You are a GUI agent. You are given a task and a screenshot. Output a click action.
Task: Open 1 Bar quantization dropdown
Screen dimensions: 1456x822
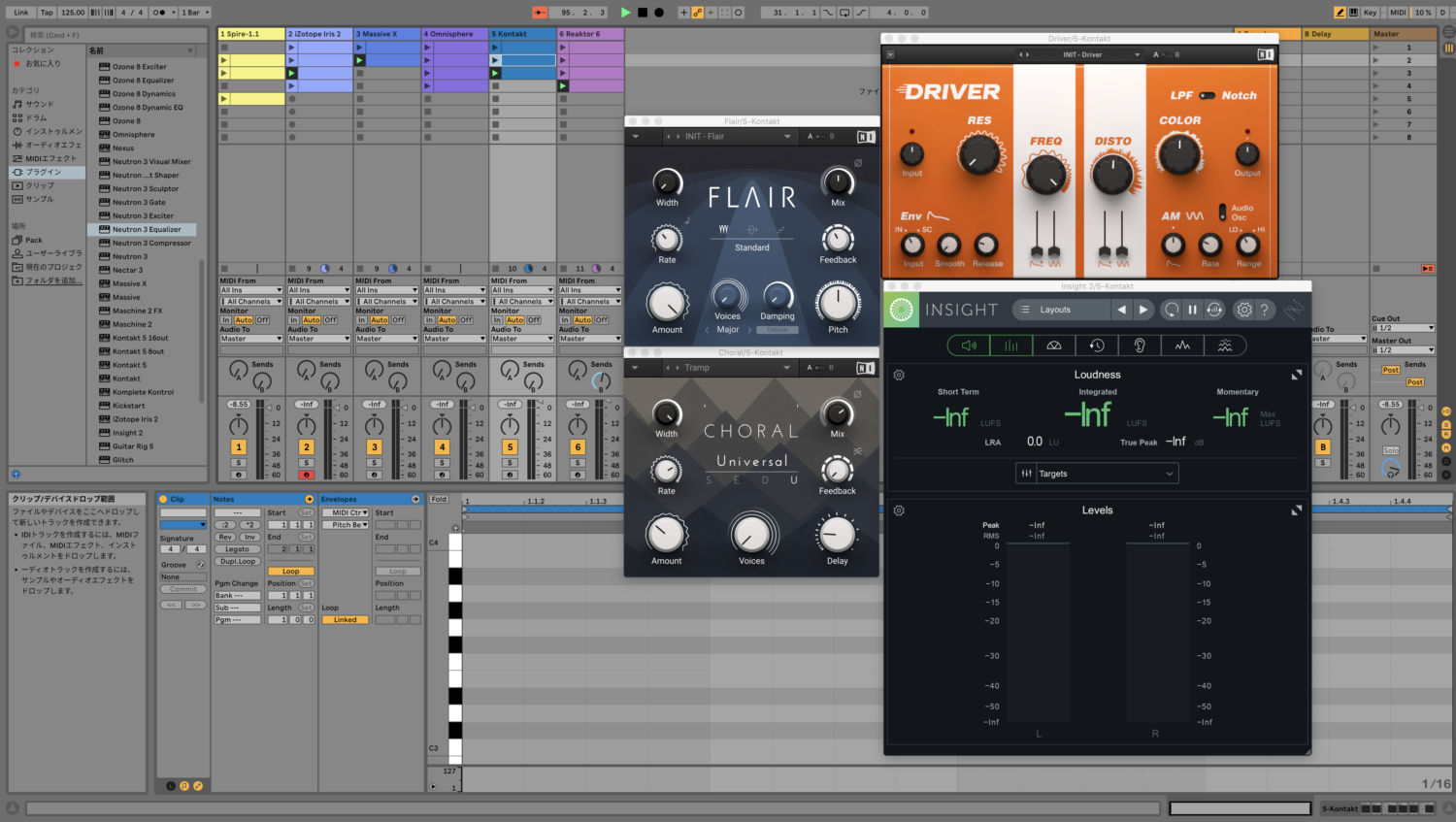pos(193,13)
